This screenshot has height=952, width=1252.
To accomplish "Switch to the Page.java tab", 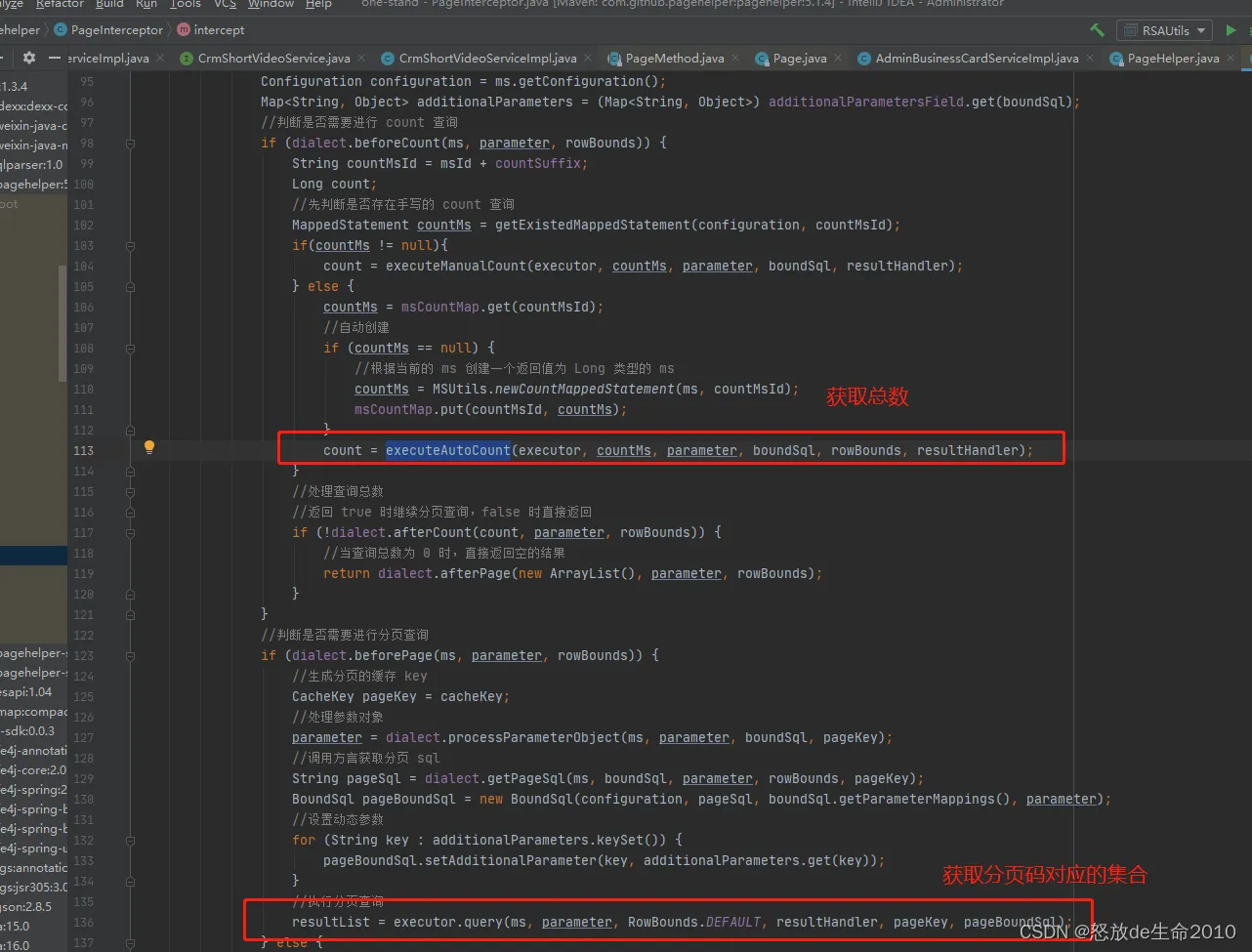I will (x=800, y=59).
